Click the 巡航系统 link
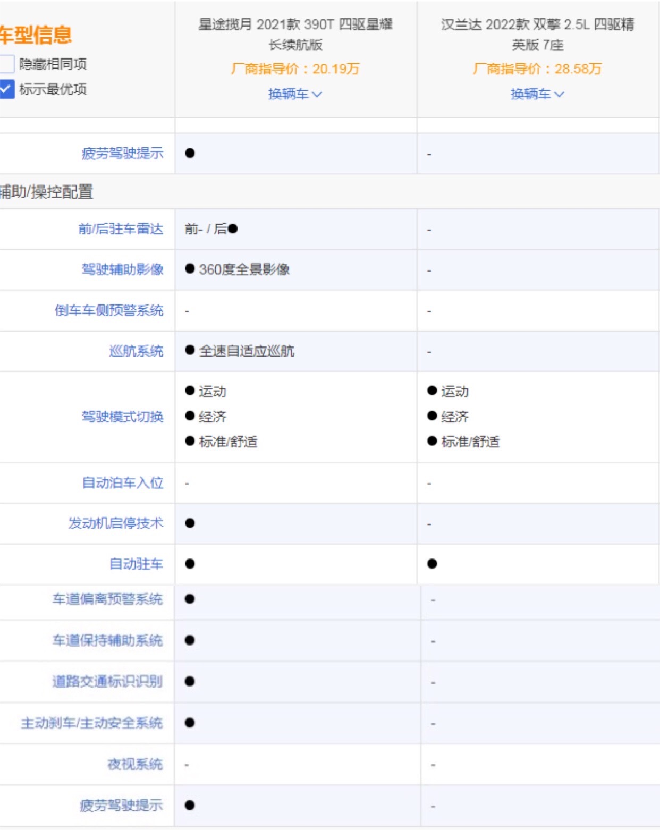Screen dimensions: 660x830 coord(136,351)
